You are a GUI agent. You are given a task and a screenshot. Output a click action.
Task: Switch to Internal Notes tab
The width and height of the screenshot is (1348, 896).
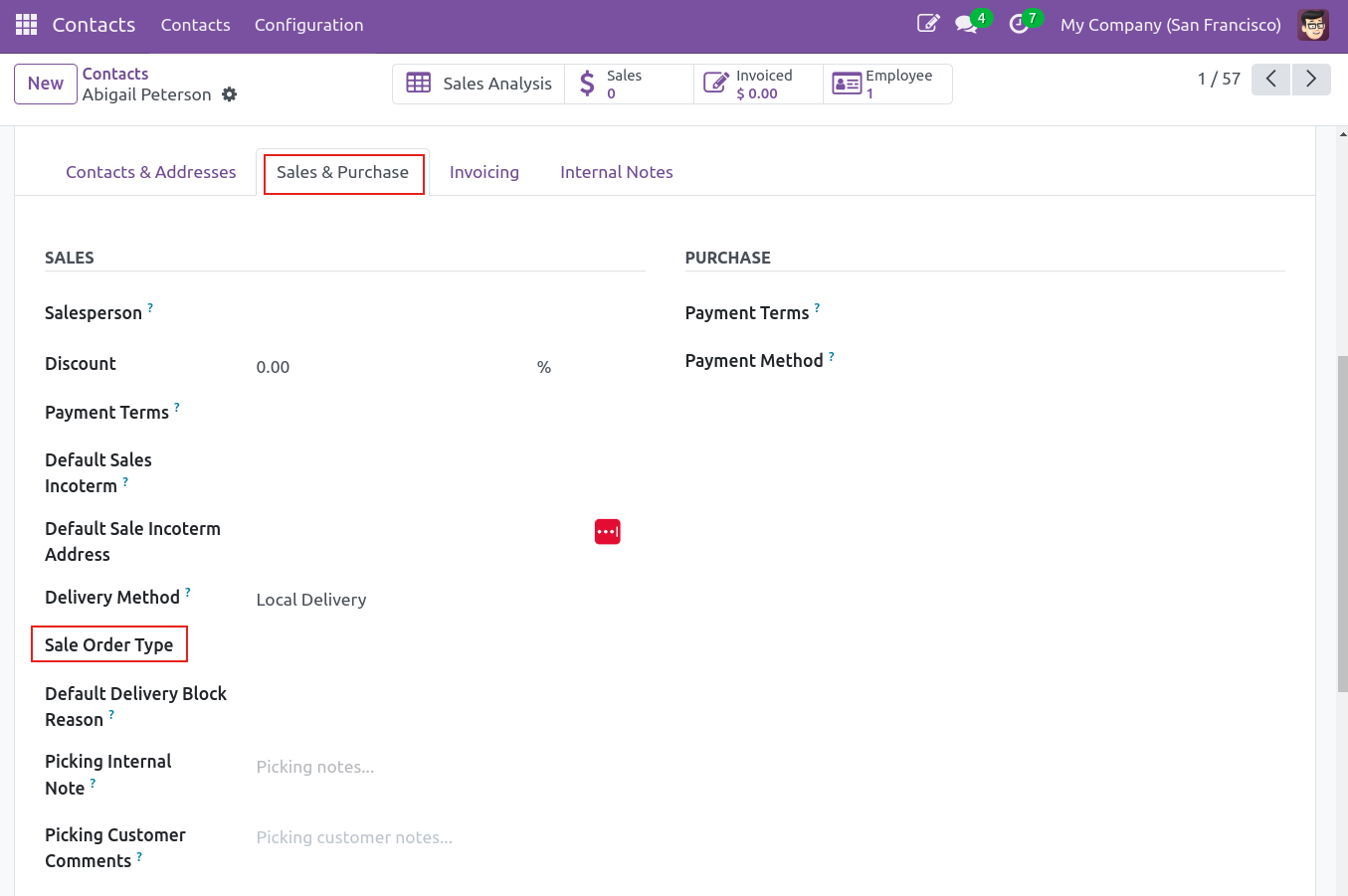(617, 172)
